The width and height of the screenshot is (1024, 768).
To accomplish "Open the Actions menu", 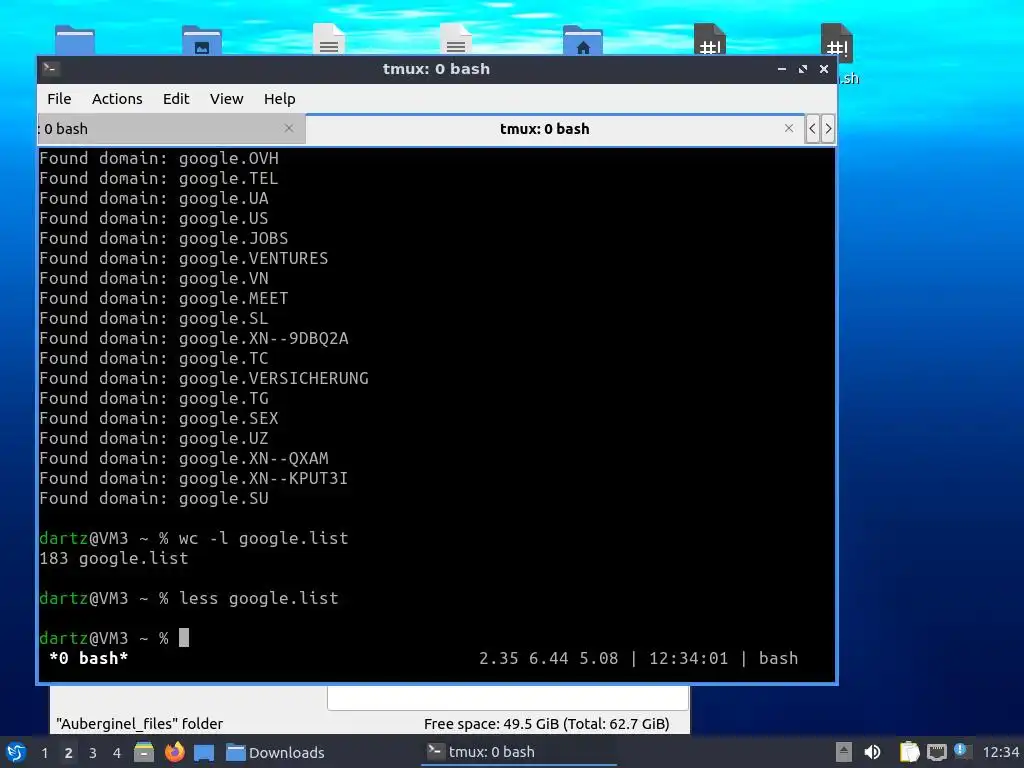I will tap(117, 99).
